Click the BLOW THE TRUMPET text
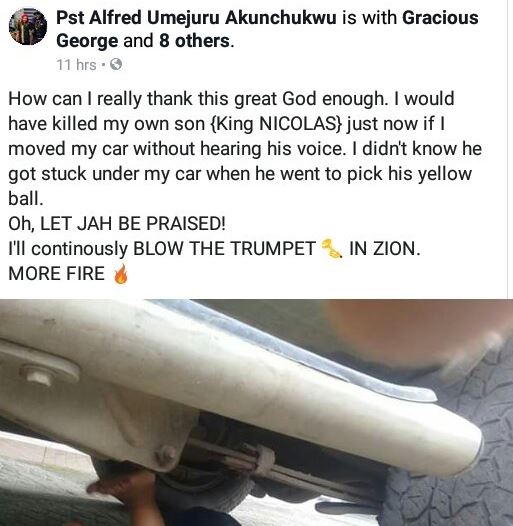This screenshot has height=526, width=513. [x=224, y=249]
